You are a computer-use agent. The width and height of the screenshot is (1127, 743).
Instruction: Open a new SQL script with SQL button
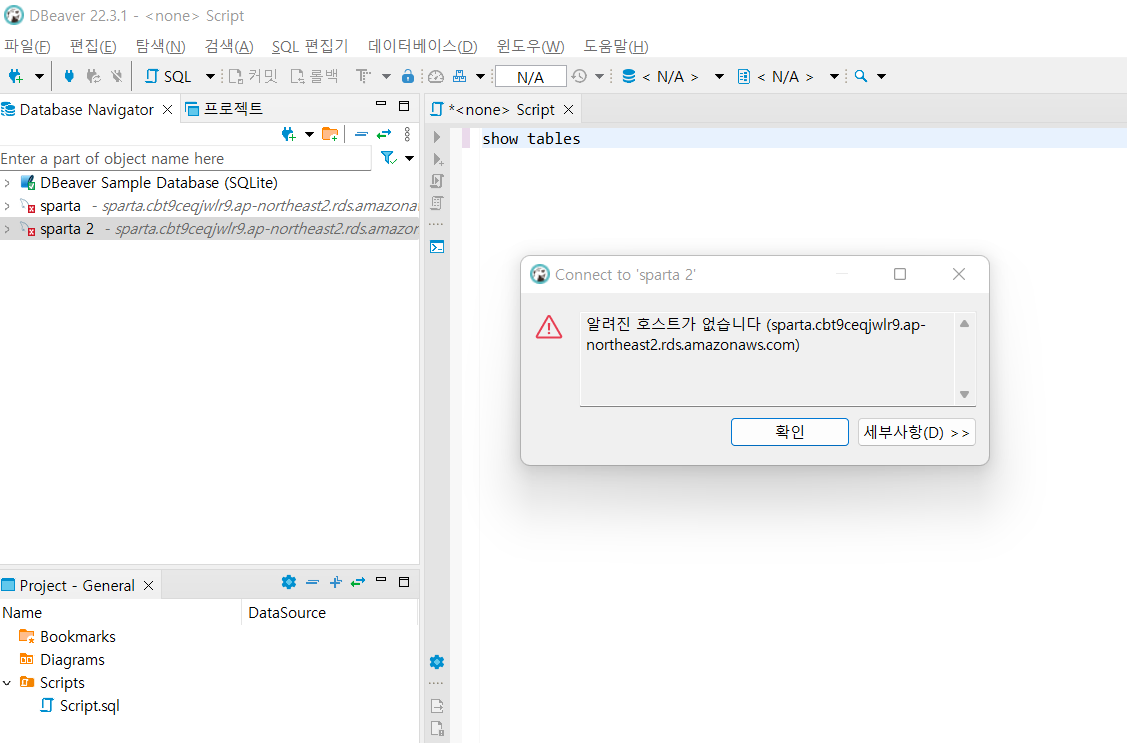(x=168, y=76)
